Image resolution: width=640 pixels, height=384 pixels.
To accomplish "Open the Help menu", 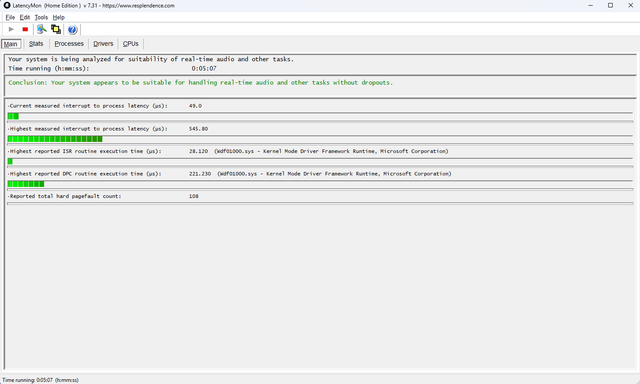I will click(x=59, y=17).
